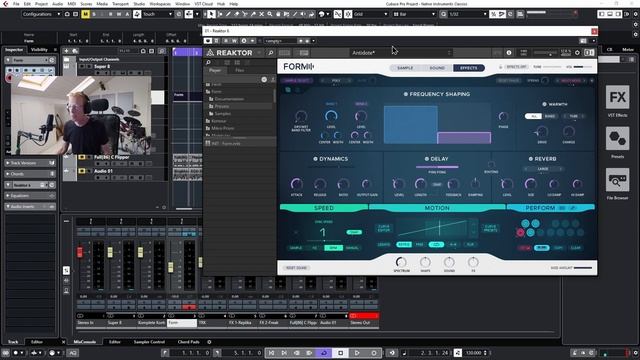Select the ALL warmth mode option
Screen dimensions: 640x360
click(x=533, y=116)
